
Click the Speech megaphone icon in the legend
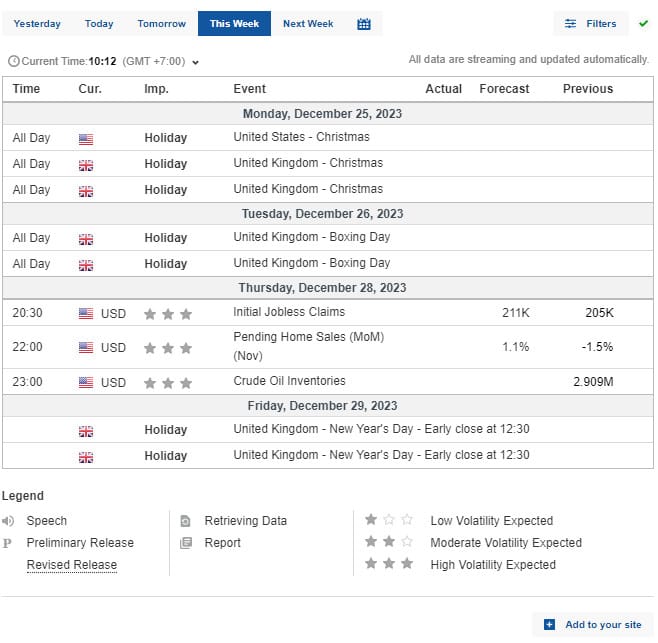tap(8, 521)
